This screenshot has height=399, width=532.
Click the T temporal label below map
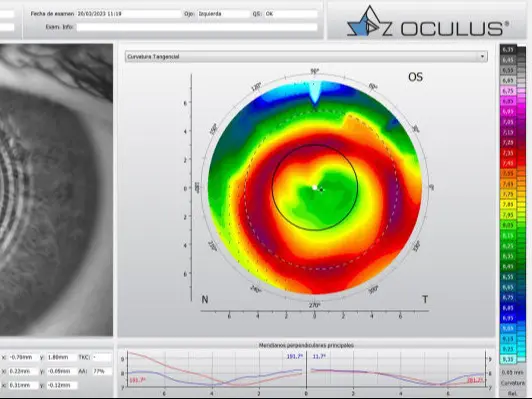pos(425,299)
